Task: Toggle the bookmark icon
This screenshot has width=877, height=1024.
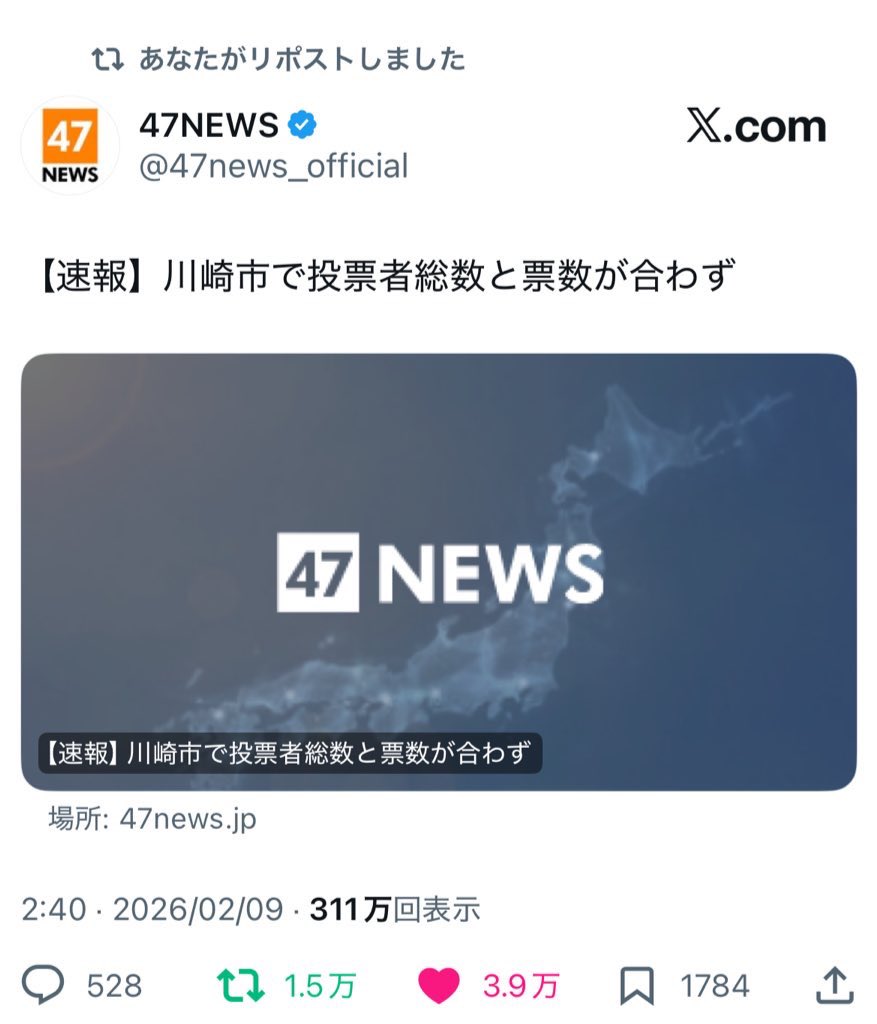Action: (x=637, y=985)
